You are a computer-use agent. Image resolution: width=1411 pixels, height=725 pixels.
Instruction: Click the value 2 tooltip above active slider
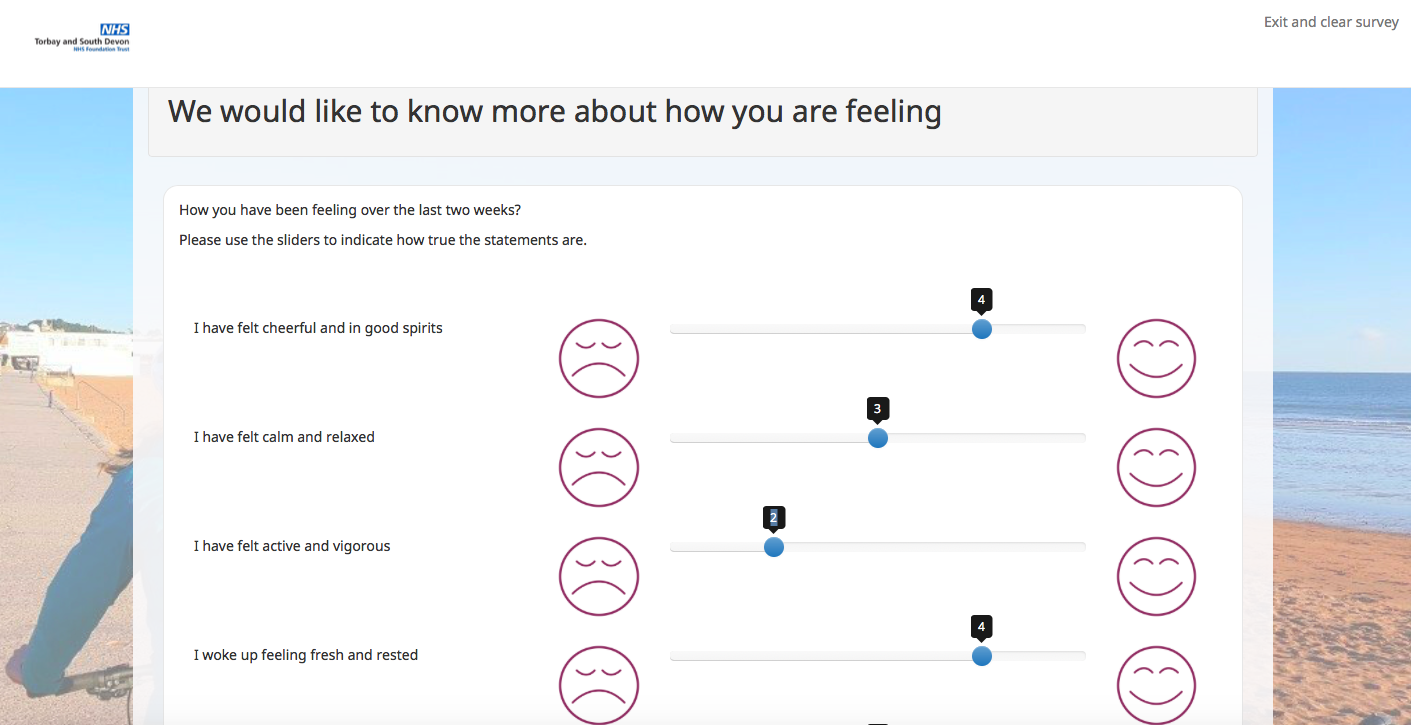[774, 518]
